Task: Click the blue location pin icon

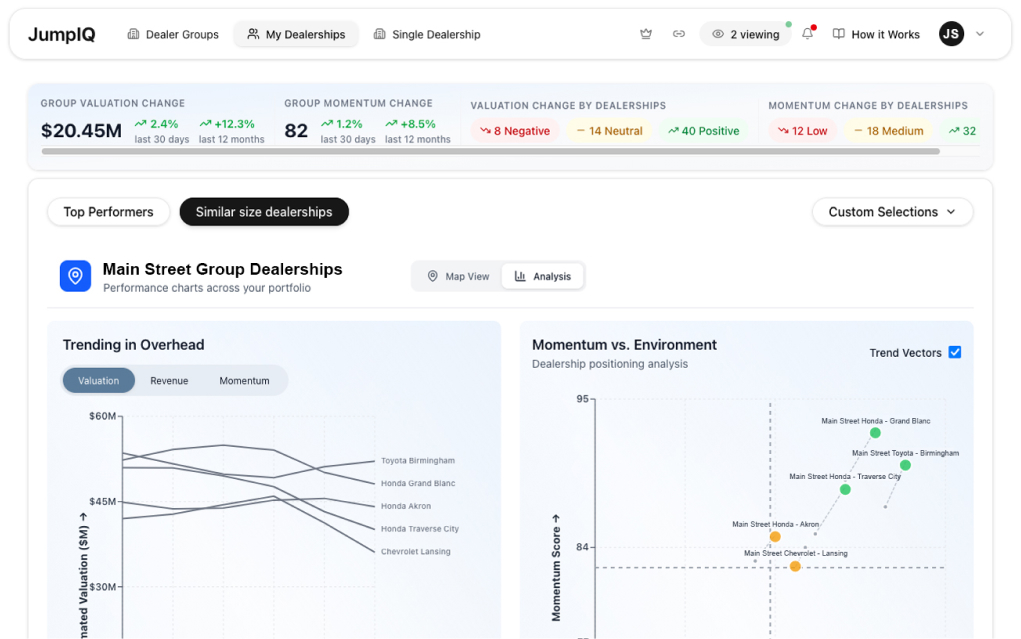Action: (75, 276)
